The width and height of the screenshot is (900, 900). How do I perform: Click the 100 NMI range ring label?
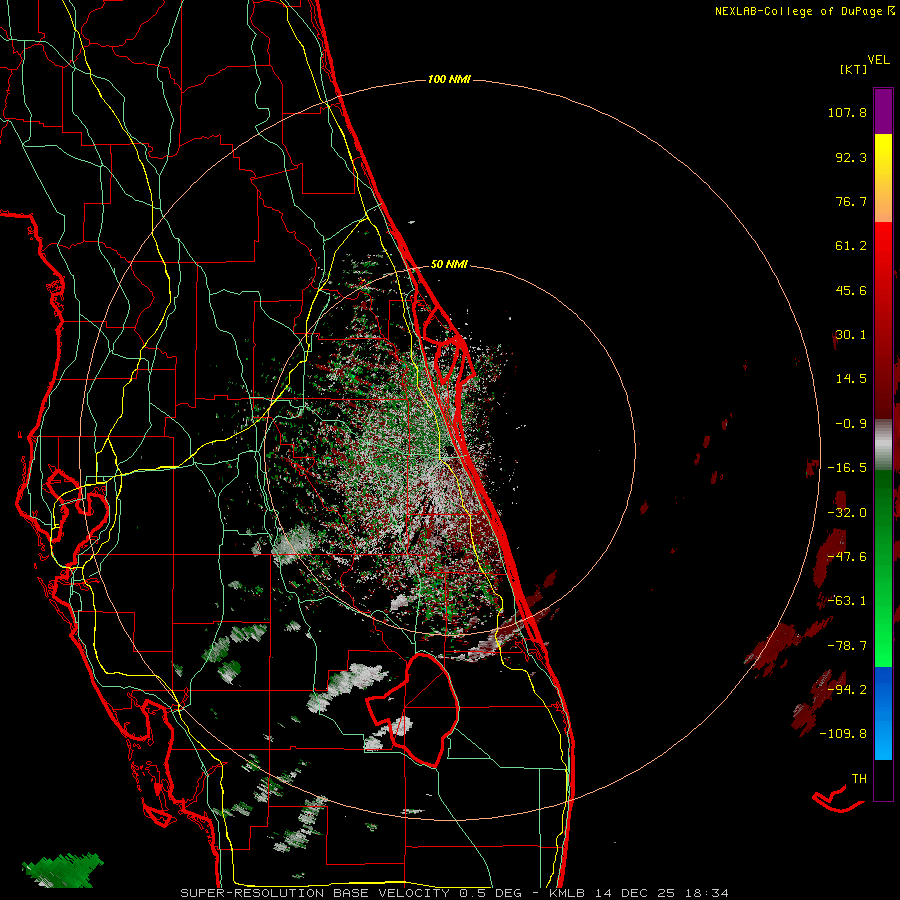[x=449, y=79]
